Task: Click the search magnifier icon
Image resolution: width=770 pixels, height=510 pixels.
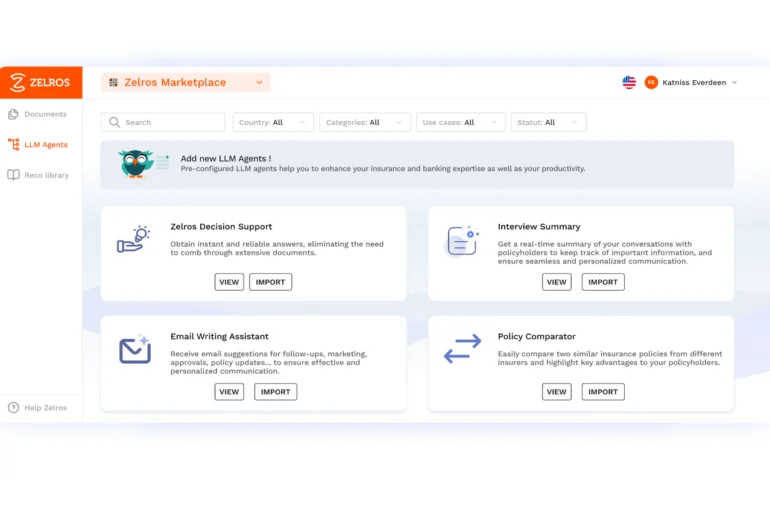Action: (114, 122)
